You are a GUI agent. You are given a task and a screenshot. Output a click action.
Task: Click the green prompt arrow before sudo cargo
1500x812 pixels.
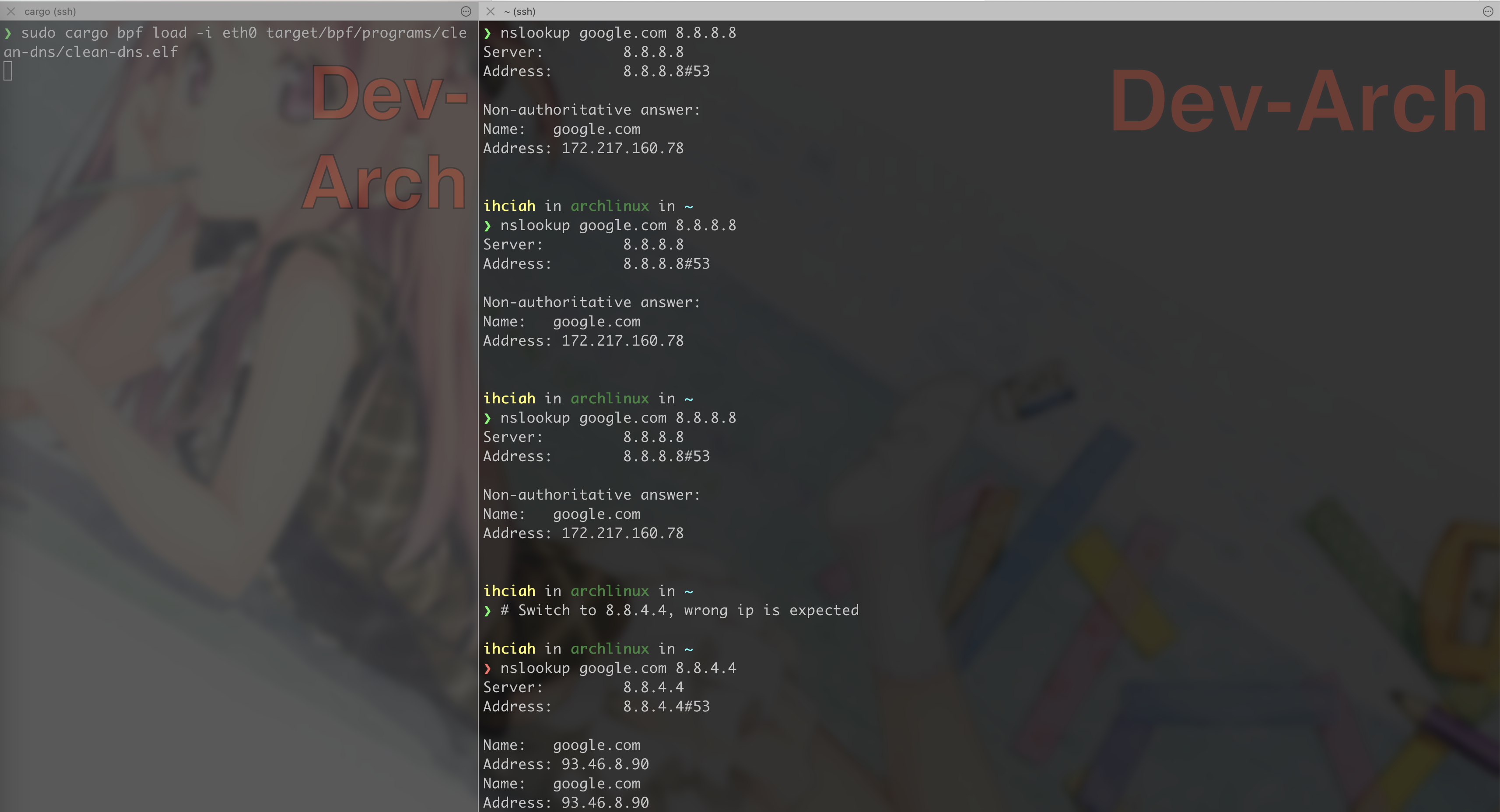8,33
